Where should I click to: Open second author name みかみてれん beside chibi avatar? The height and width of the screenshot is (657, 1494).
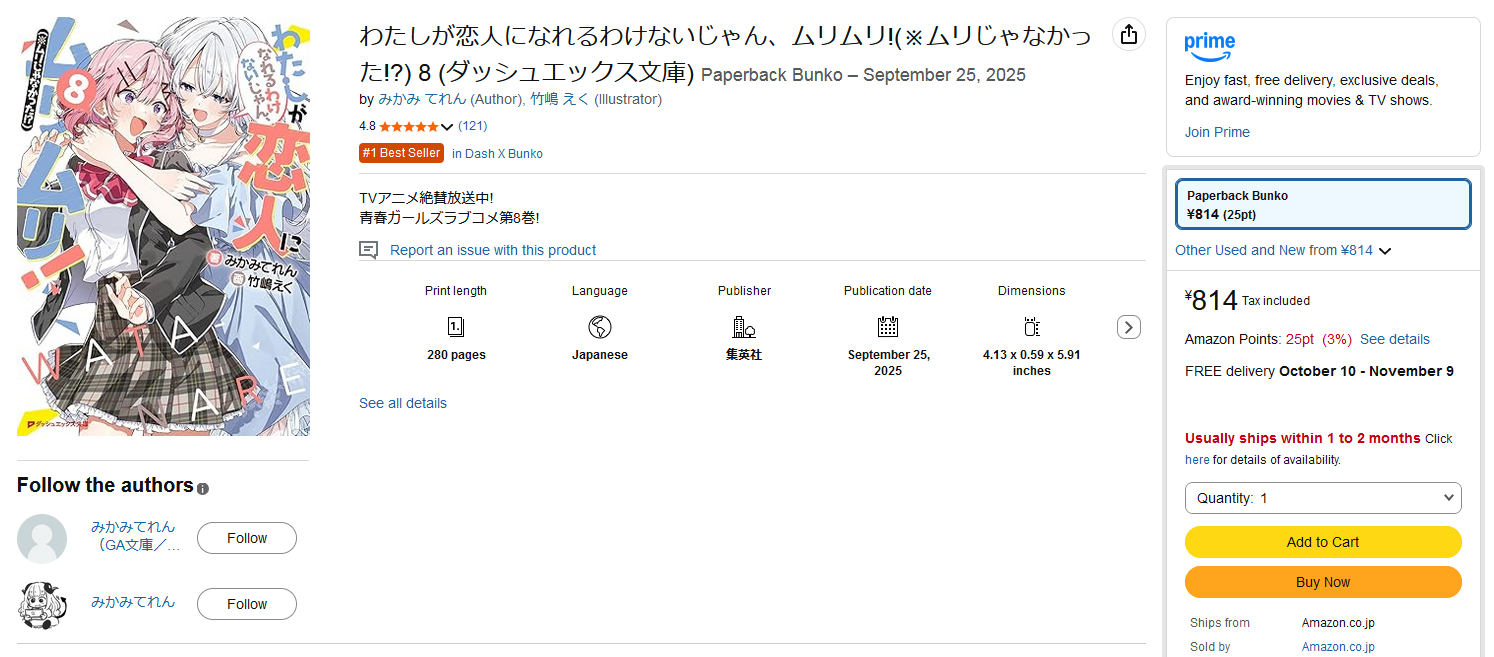click(133, 602)
